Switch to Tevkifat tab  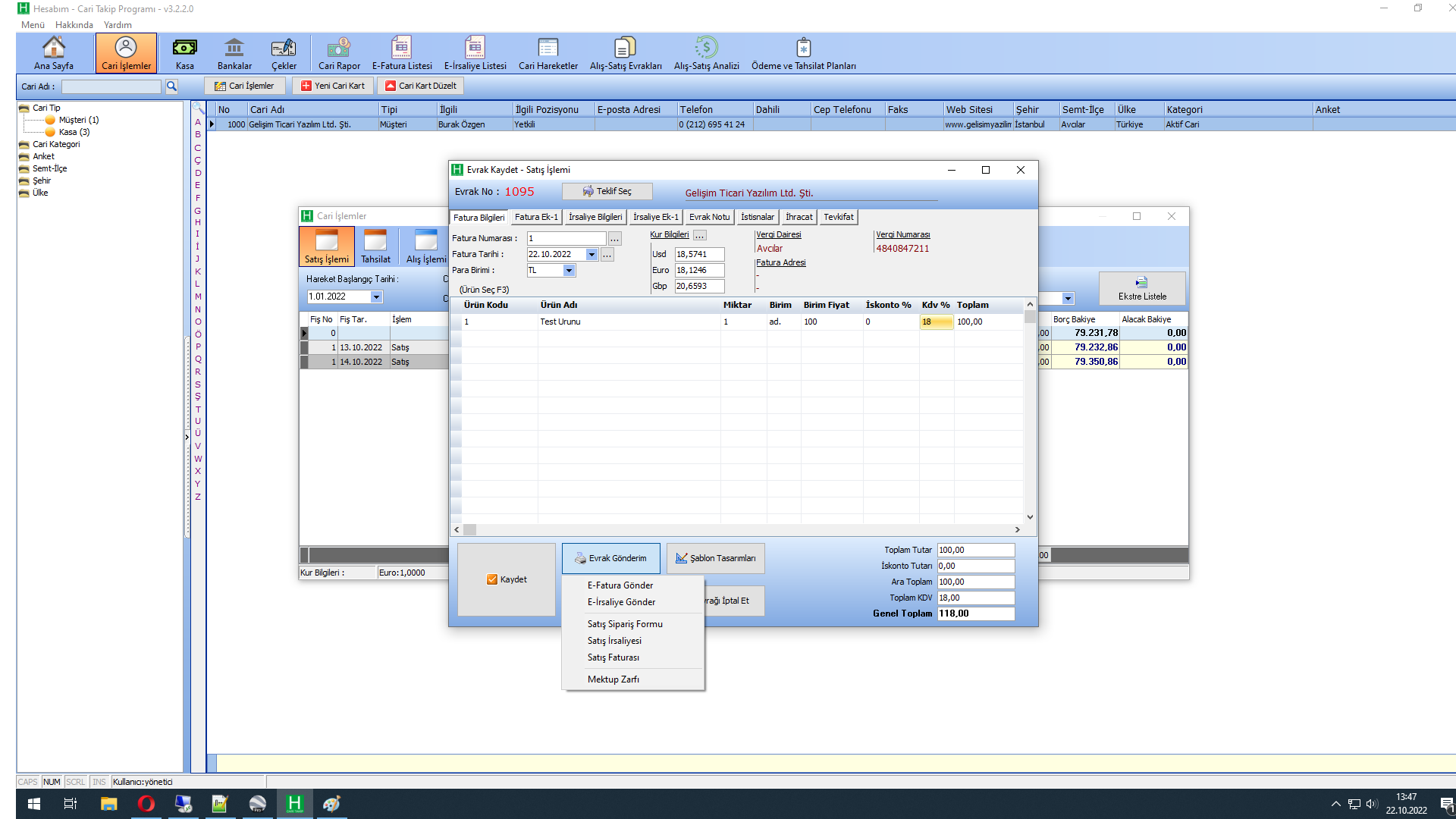838,218
